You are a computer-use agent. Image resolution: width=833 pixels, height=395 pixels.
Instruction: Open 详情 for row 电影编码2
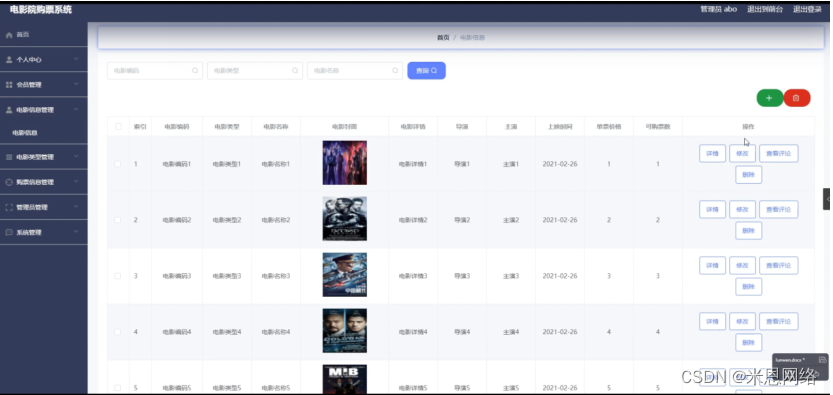pos(712,210)
